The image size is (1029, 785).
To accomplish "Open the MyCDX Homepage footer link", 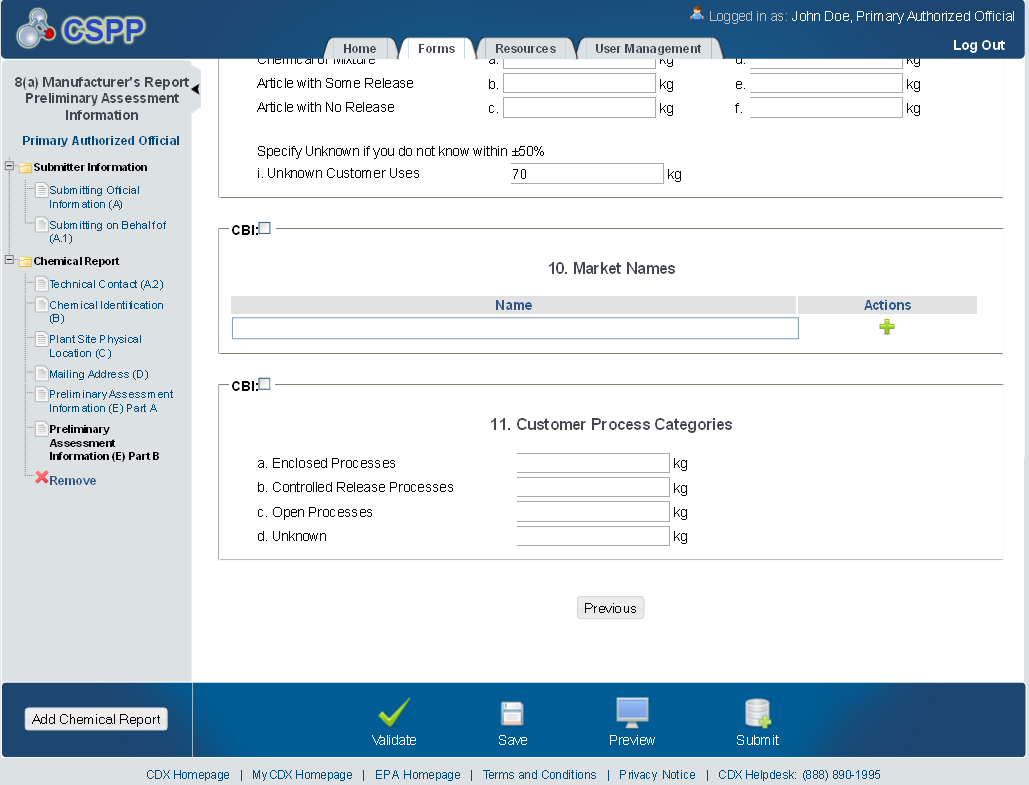I will tap(302, 774).
